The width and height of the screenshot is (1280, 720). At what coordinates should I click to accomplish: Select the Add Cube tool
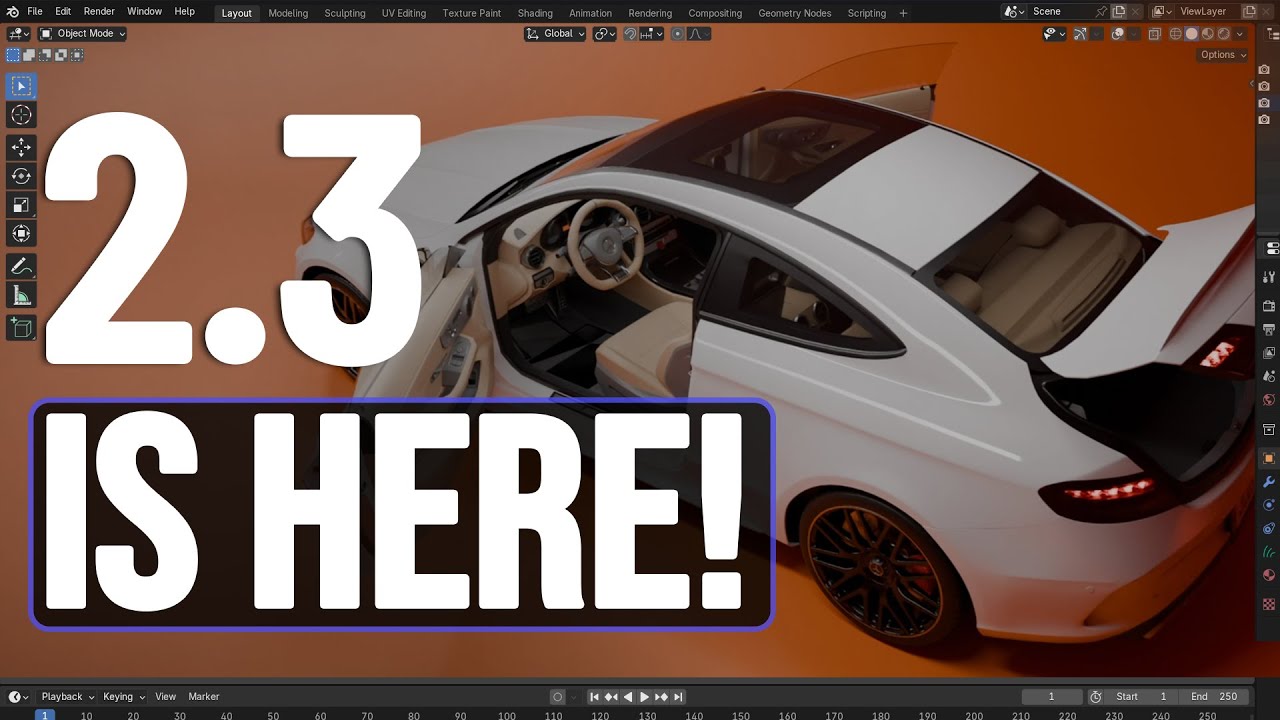(21, 327)
